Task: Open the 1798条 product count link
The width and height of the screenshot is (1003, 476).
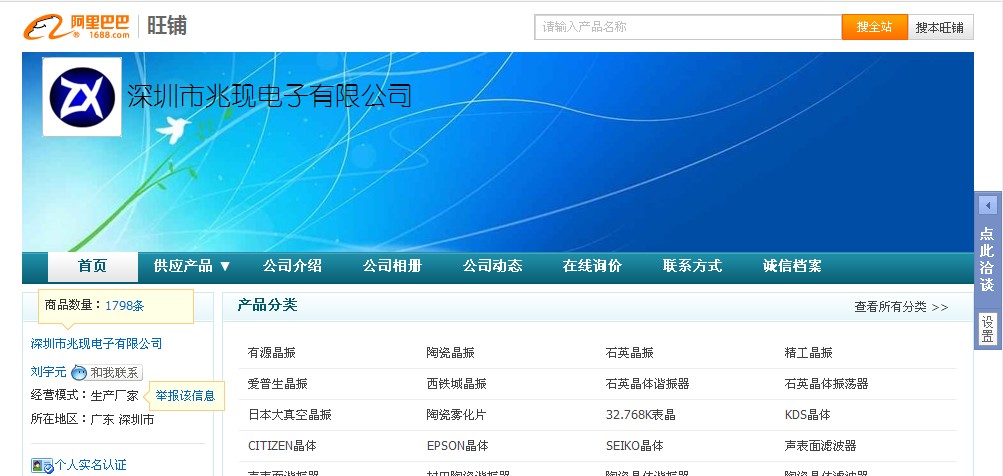Action: click(x=124, y=306)
